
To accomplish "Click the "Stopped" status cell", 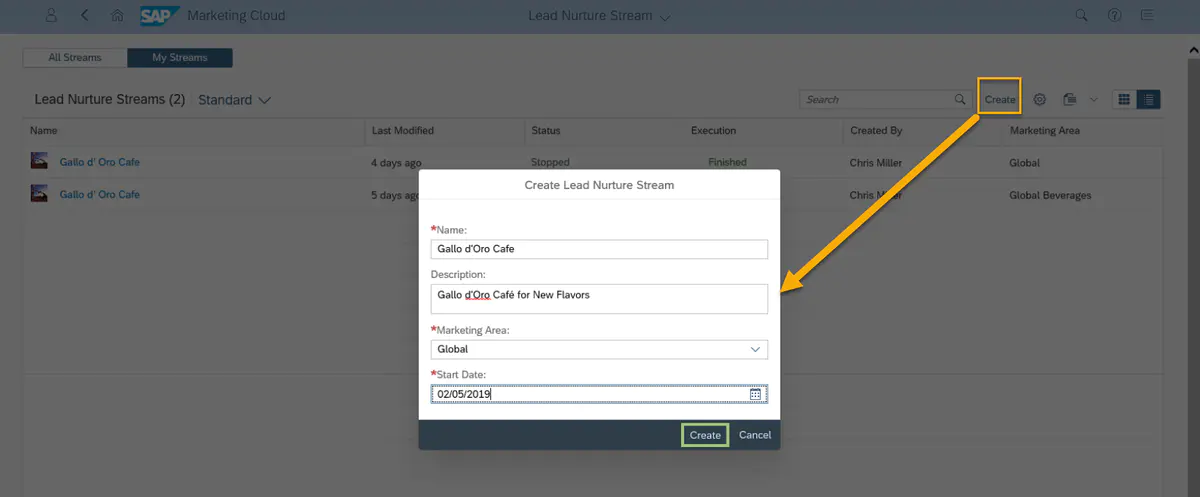I will pos(550,162).
